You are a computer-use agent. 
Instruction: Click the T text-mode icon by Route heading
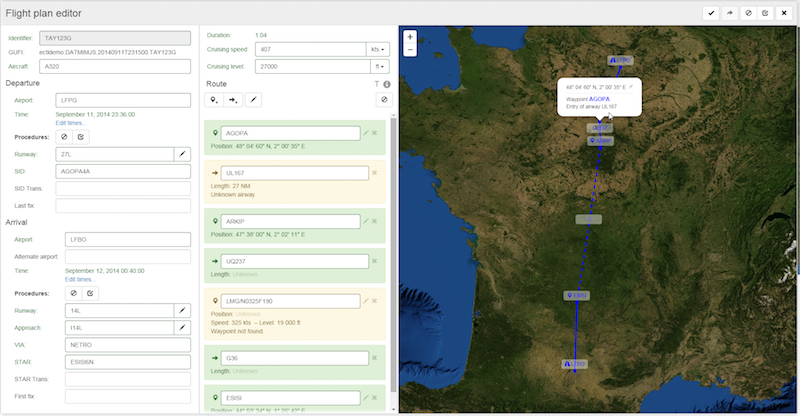click(x=377, y=84)
